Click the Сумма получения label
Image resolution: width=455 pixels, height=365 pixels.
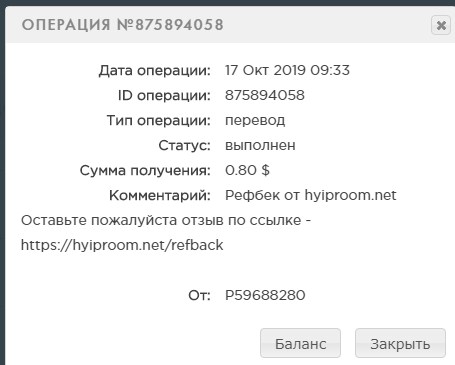[145, 171]
